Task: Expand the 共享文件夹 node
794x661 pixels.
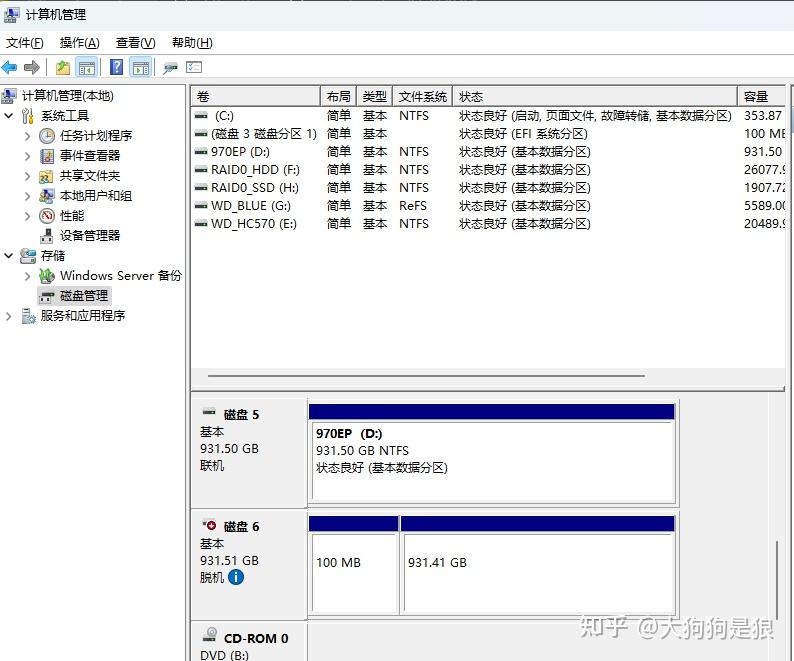Action: coord(28,176)
